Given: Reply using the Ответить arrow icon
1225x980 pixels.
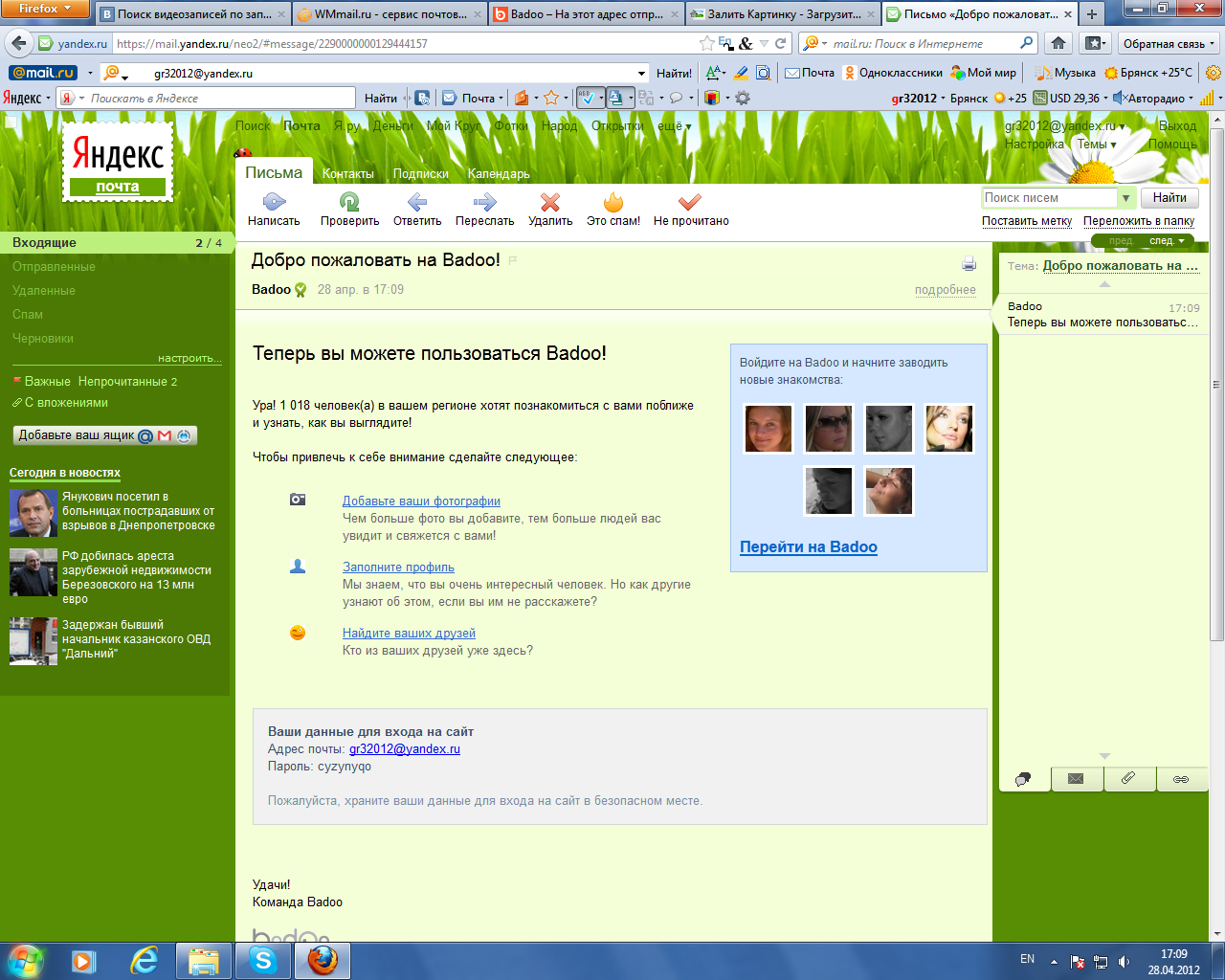Looking at the screenshot, I should [x=417, y=202].
